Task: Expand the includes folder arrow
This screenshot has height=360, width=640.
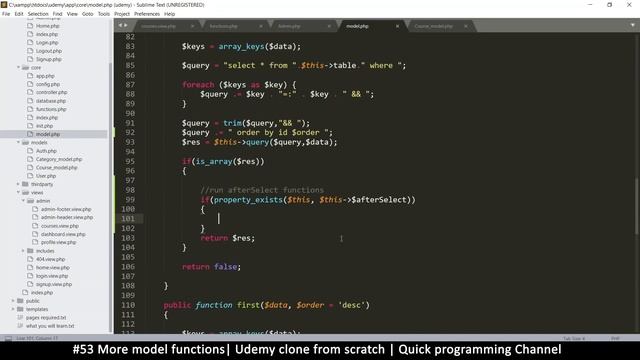Action: click(x=23, y=251)
